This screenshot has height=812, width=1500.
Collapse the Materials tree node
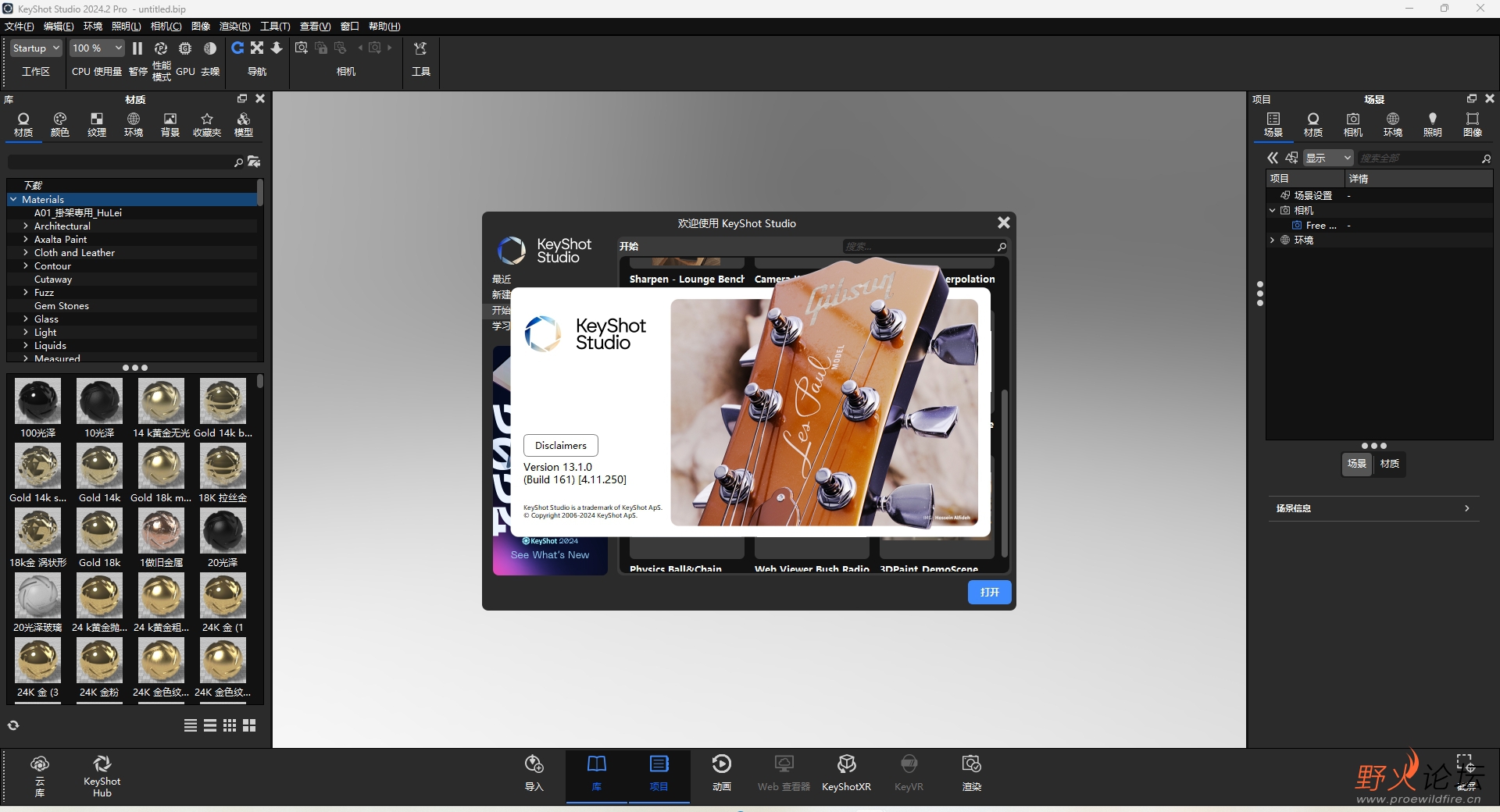tap(13, 200)
